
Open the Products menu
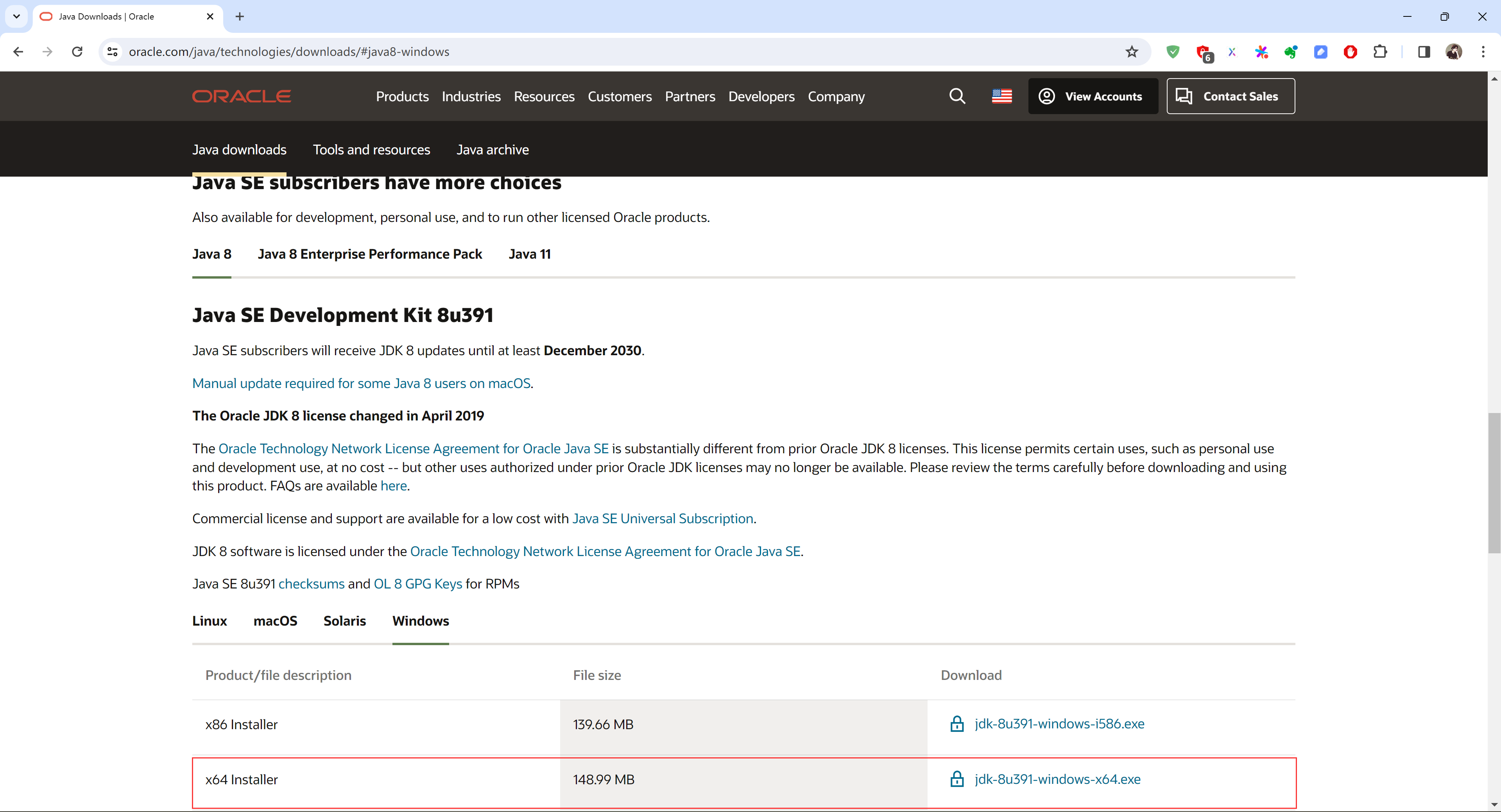(x=402, y=97)
